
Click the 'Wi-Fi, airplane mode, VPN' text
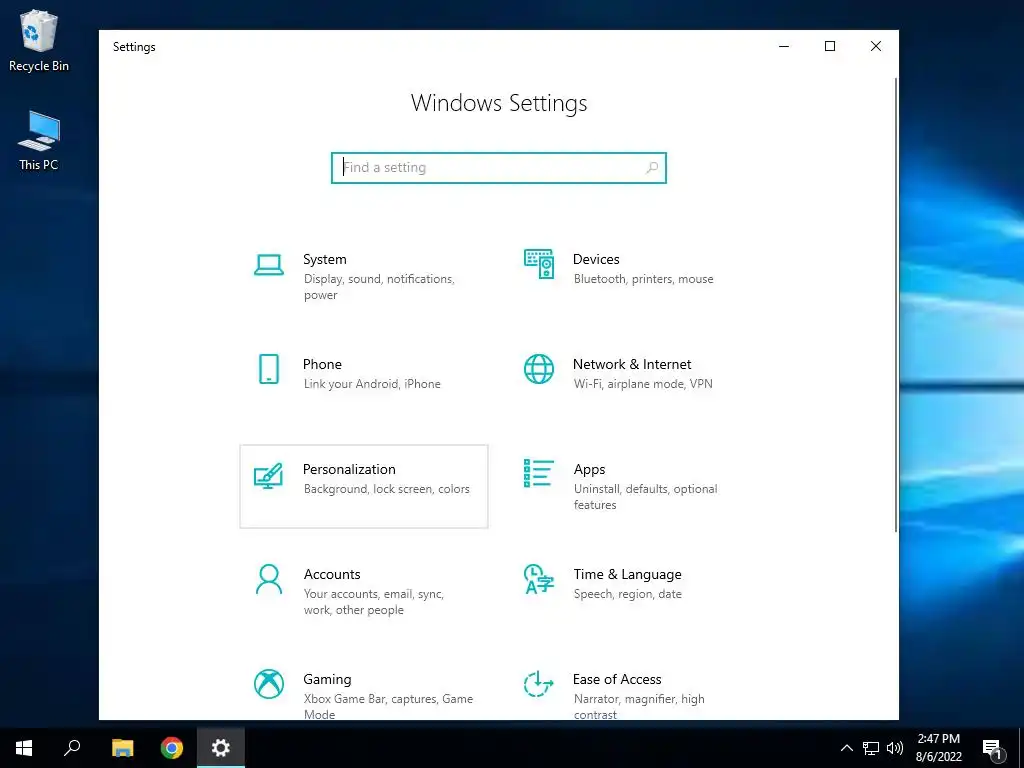(643, 384)
